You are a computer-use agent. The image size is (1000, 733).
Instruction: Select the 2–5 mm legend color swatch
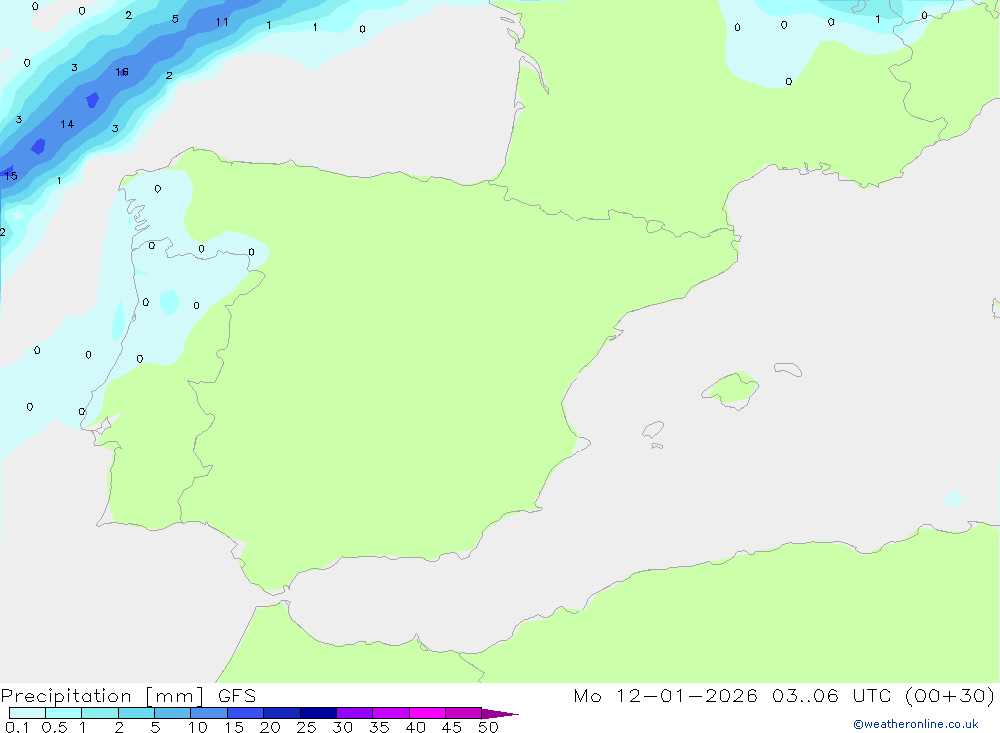(136, 713)
